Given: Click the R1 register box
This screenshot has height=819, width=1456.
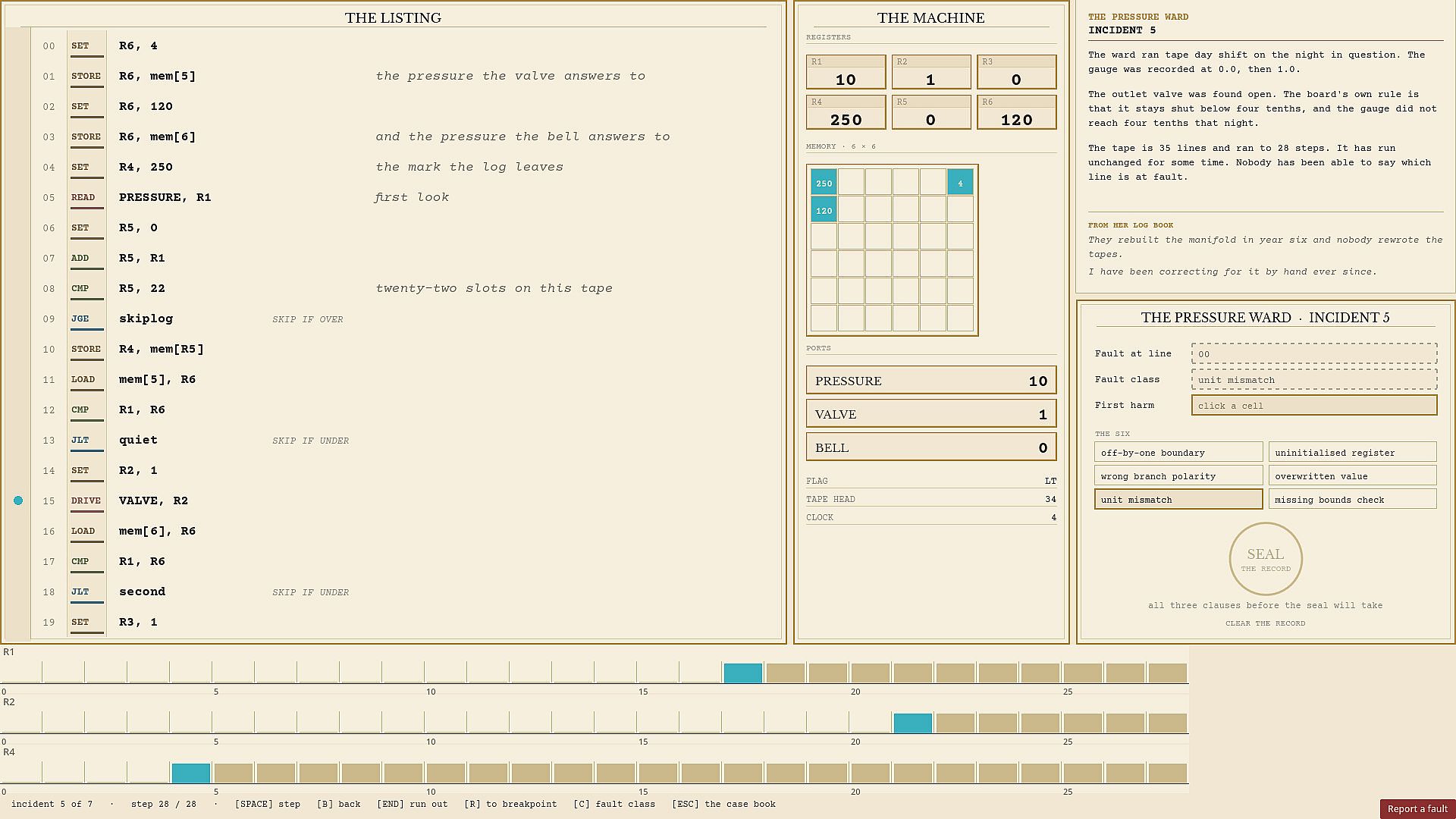Looking at the screenshot, I should (x=846, y=72).
